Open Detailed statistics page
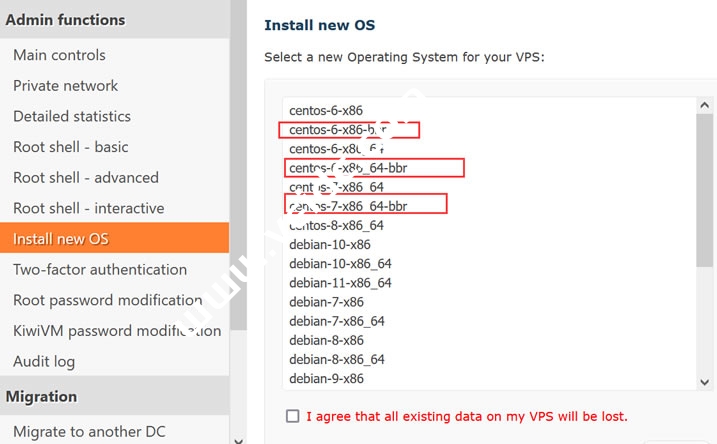Viewport: 717px width, 444px height. click(x=72, y=116)
